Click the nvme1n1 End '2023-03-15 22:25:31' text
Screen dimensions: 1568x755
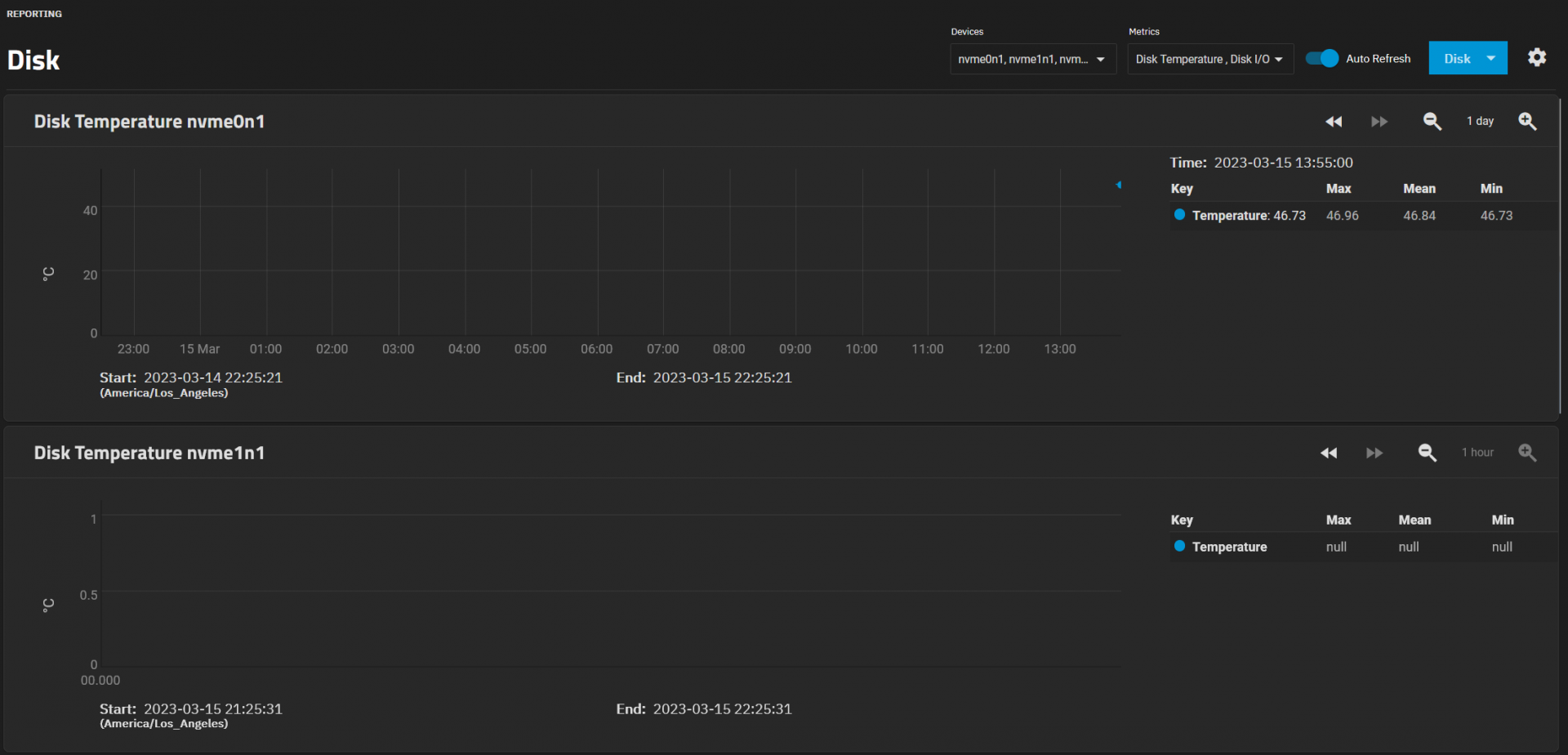click(723, 709)
